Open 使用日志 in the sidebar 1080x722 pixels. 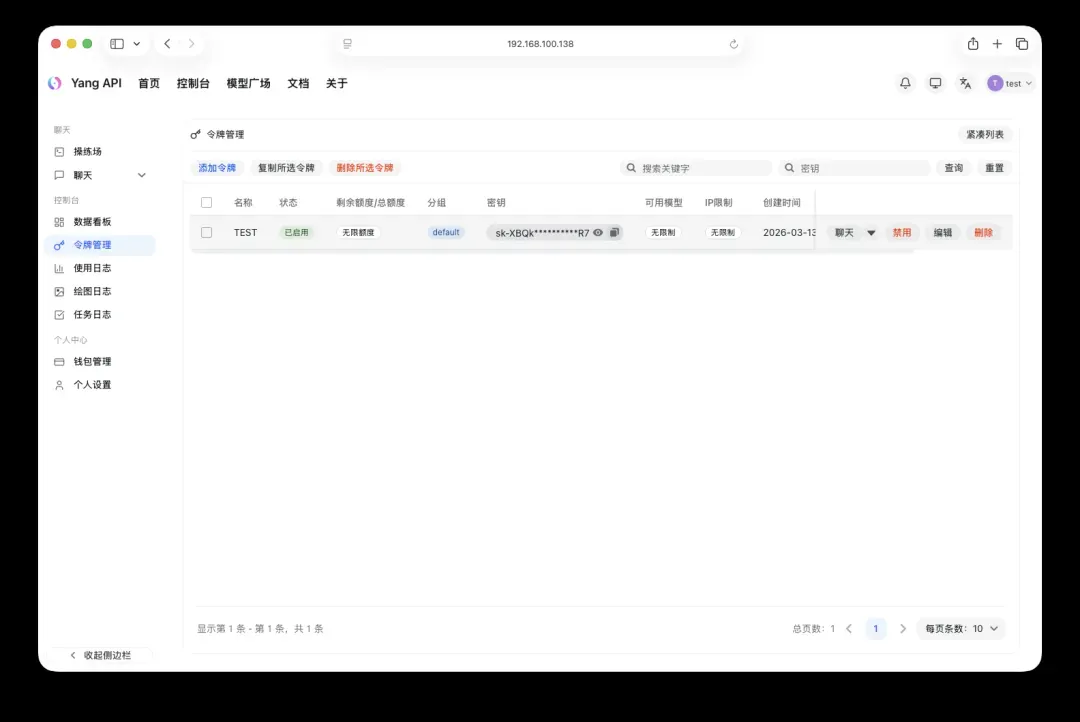(92, 268)
